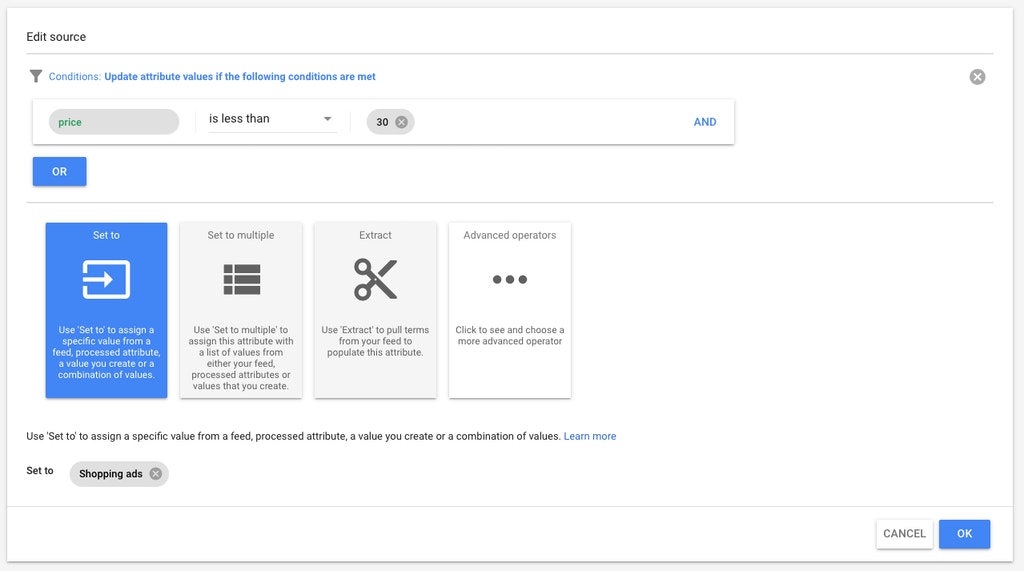
Task: Select the Set to arrow-box icon
Action: tap(106, 280)
